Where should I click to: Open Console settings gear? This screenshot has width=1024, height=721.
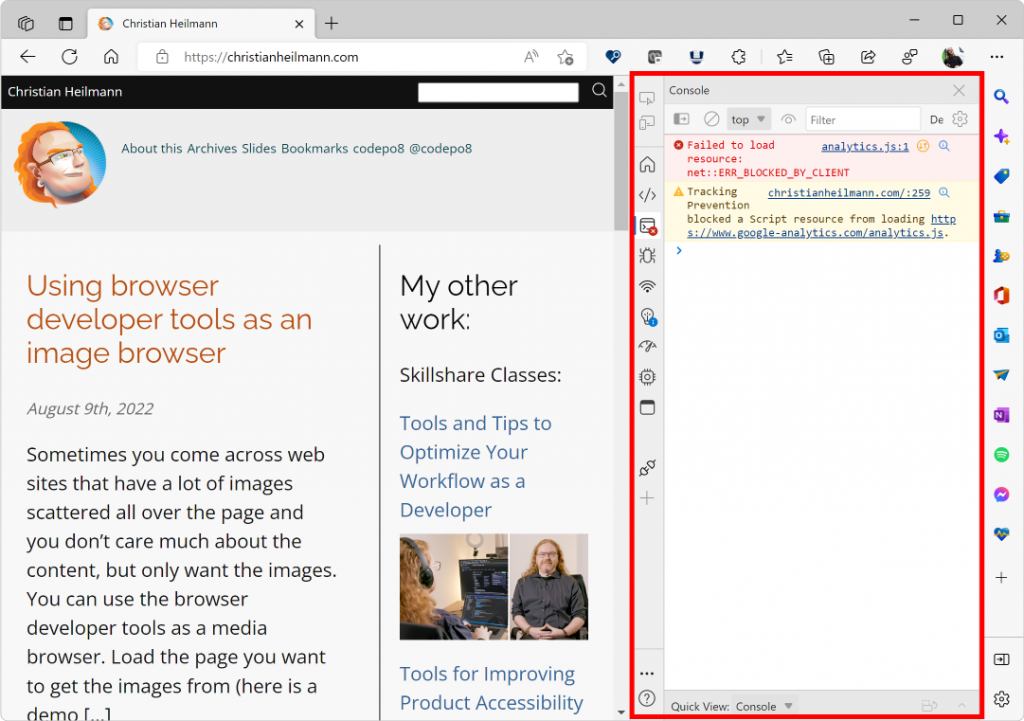(x=960, y=119)
